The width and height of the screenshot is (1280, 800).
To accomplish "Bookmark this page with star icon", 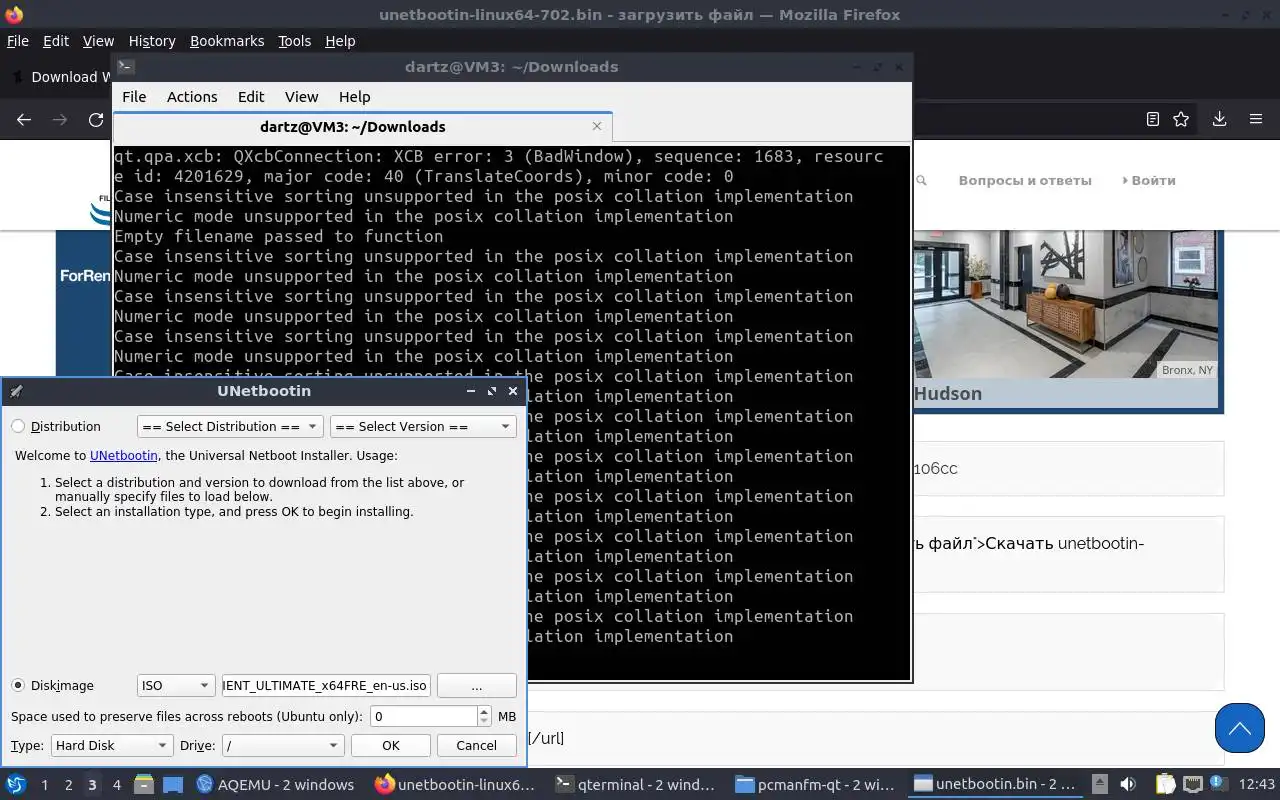I will click(1181, 119).
